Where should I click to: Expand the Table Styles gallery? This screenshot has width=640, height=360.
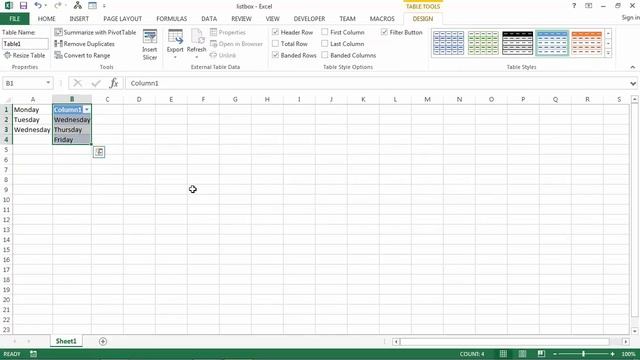[608, 53]
